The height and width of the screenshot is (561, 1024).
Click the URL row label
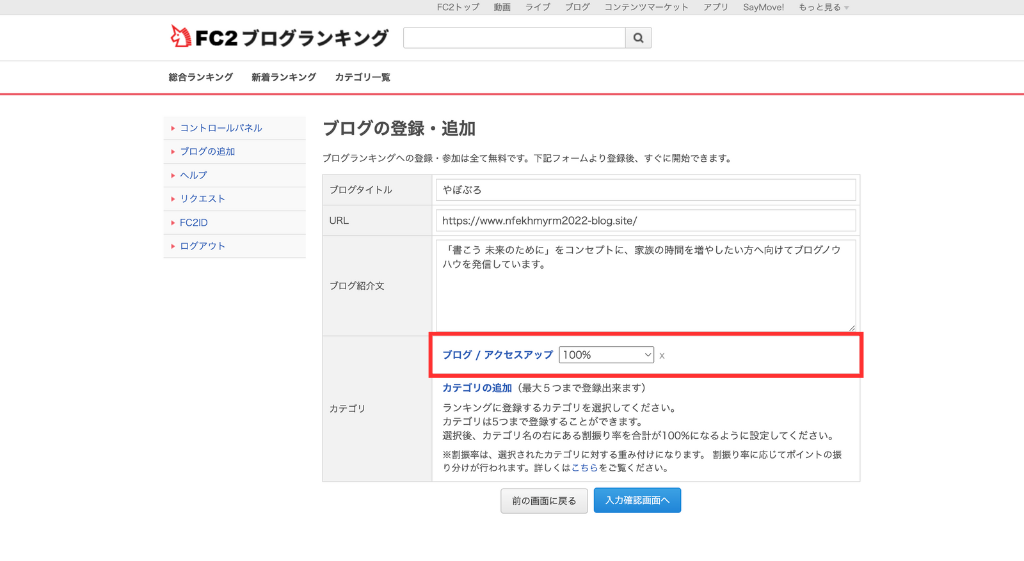pyautogui.click(x=339, y=221)
